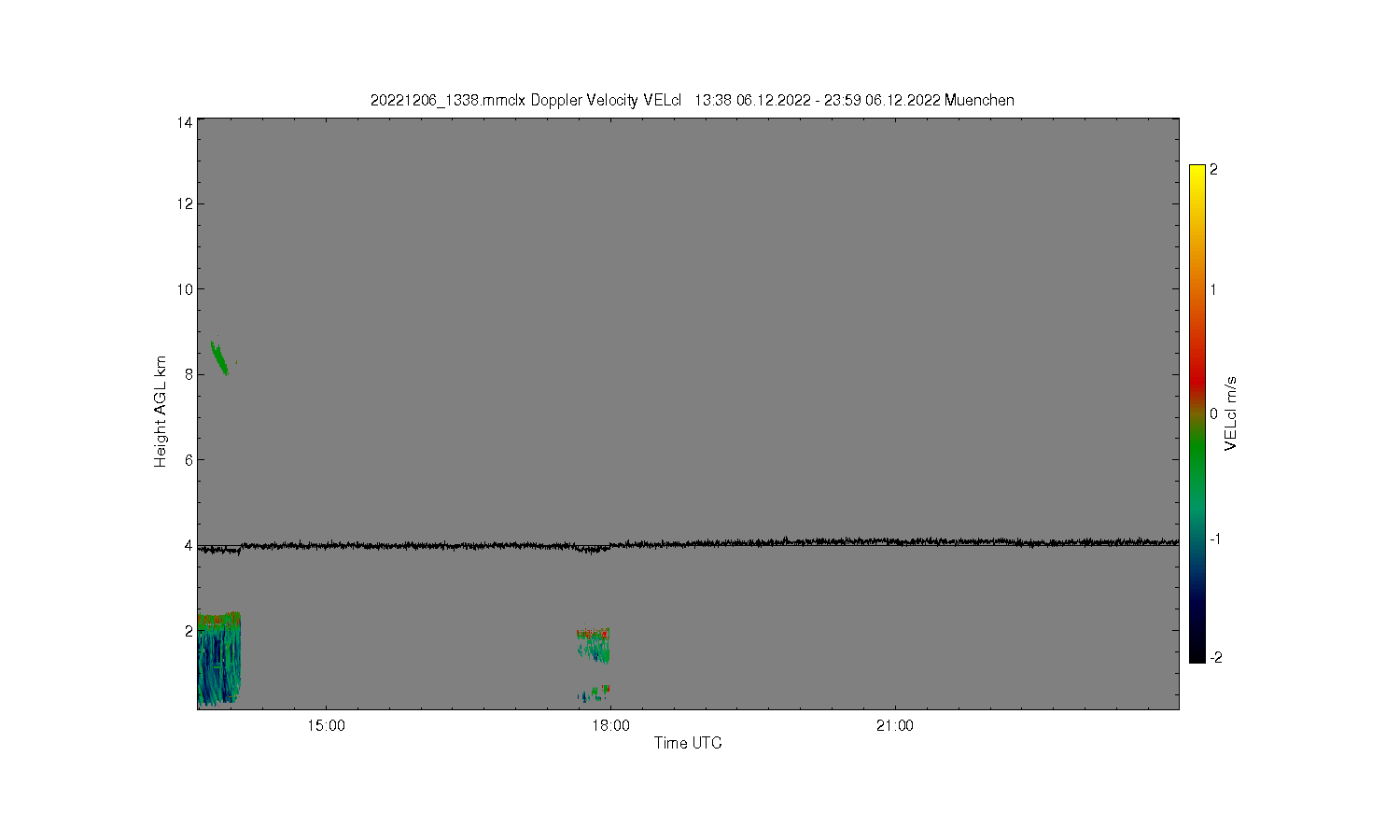Click the small echo patch near 18:00 at 2 km

coord(594,644)
